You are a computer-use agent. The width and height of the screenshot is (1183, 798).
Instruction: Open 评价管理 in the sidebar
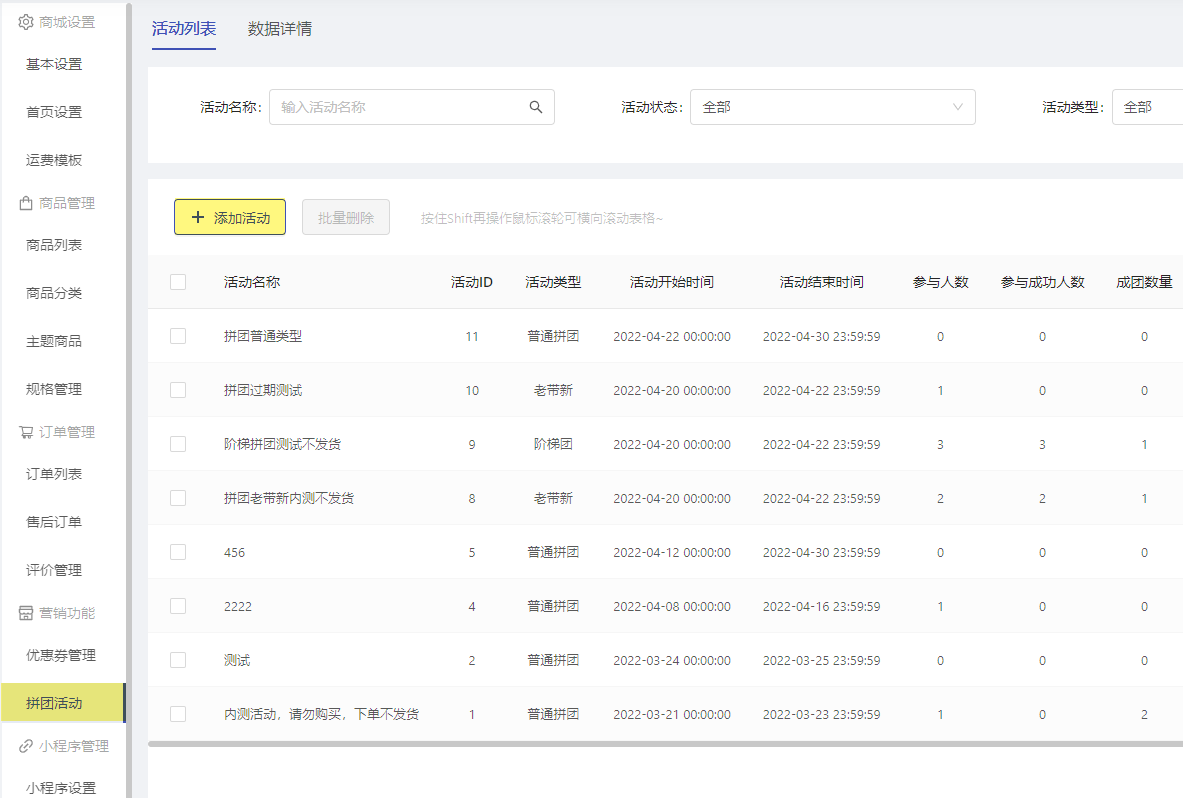pos(54,570)
